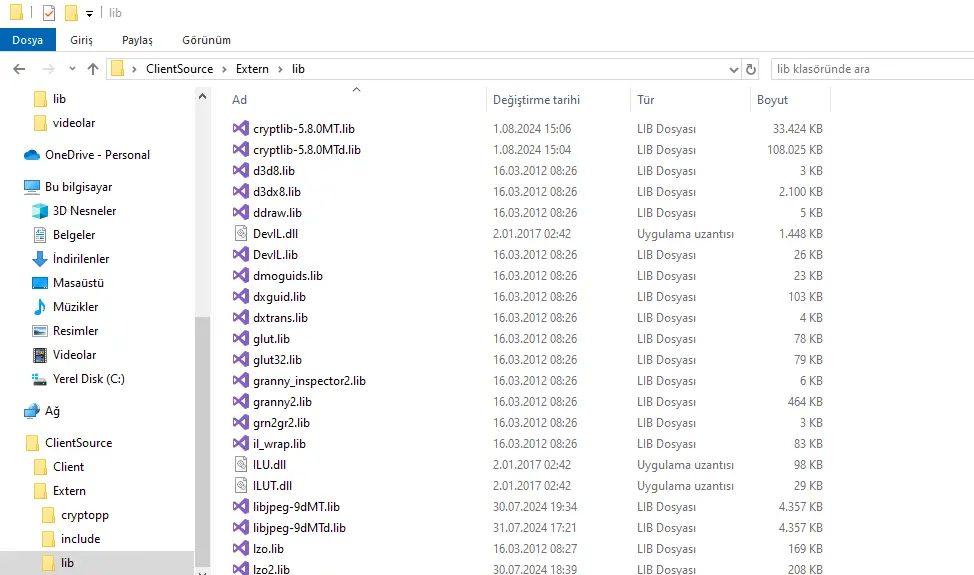Select DevIL.lib file icon

240,255
